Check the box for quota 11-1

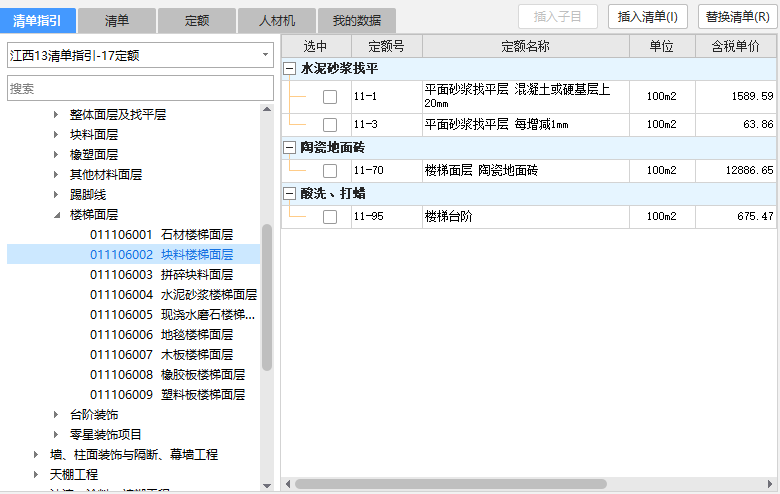point(330,97)
